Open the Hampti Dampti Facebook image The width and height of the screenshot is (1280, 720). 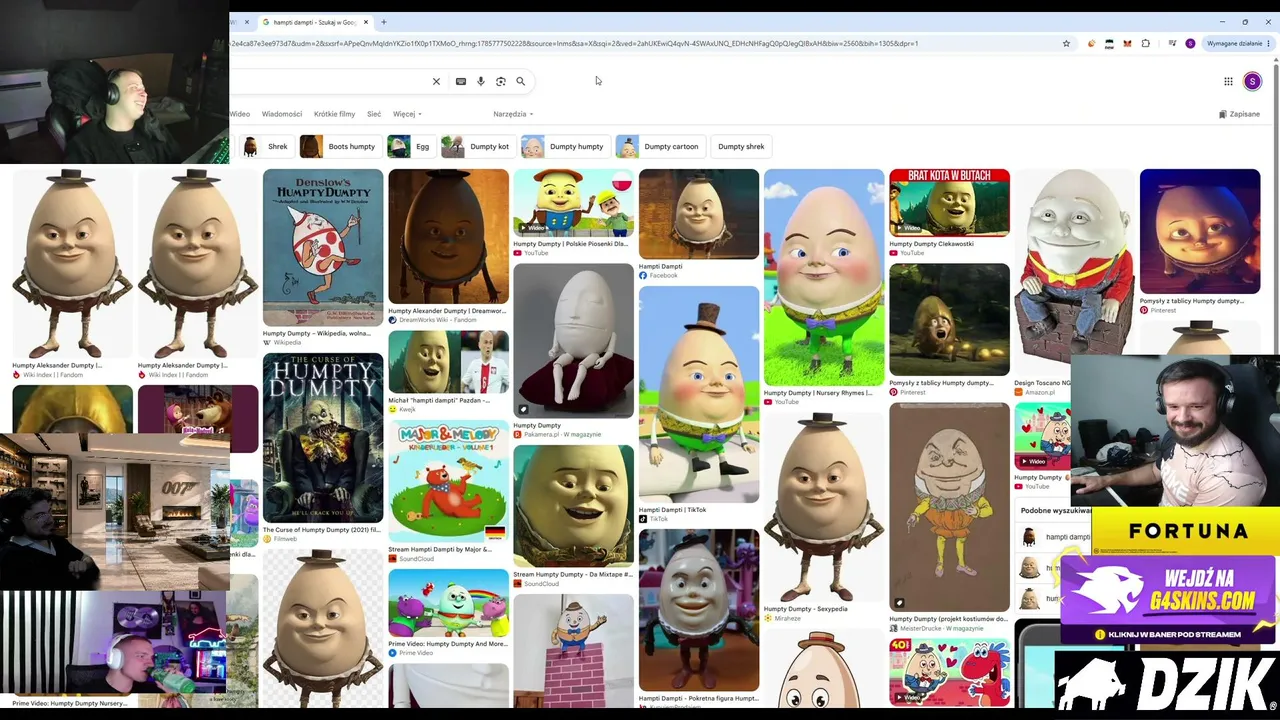coord(699,214)
